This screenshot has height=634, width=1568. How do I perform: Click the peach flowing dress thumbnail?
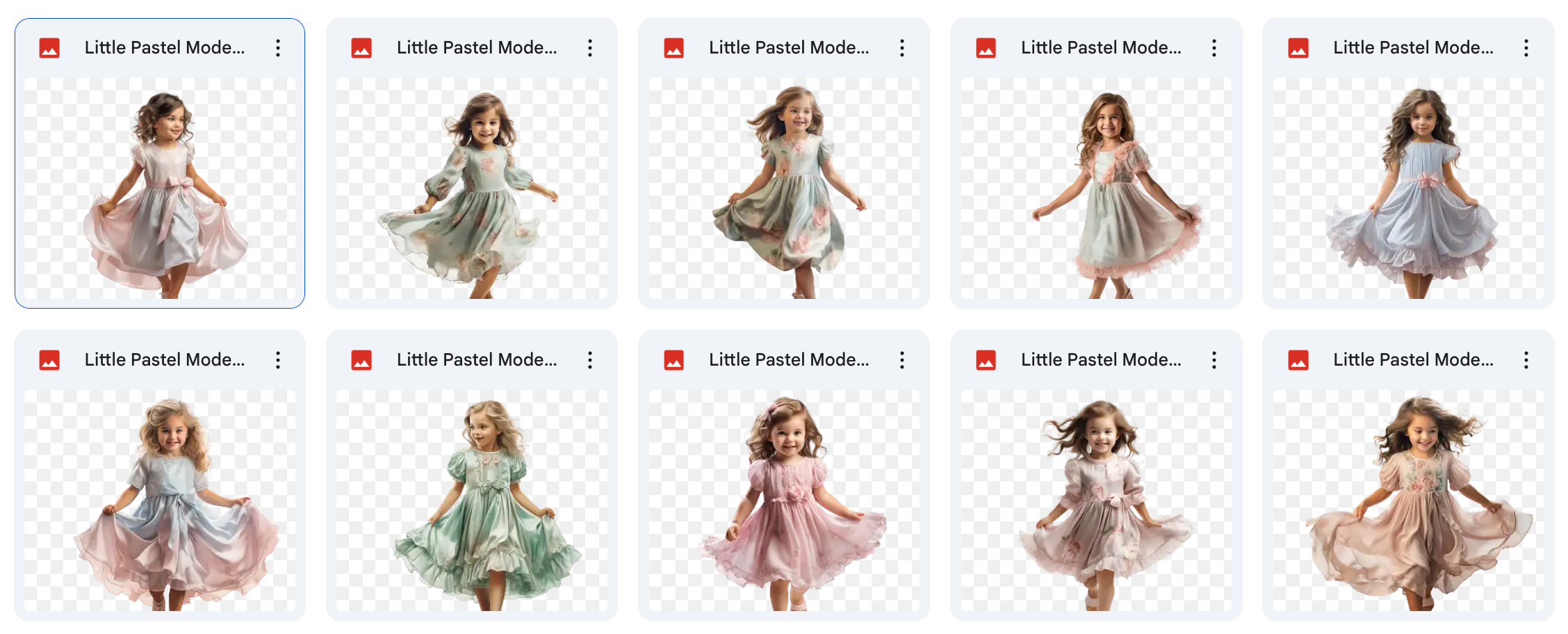(x=1408, y=501)
